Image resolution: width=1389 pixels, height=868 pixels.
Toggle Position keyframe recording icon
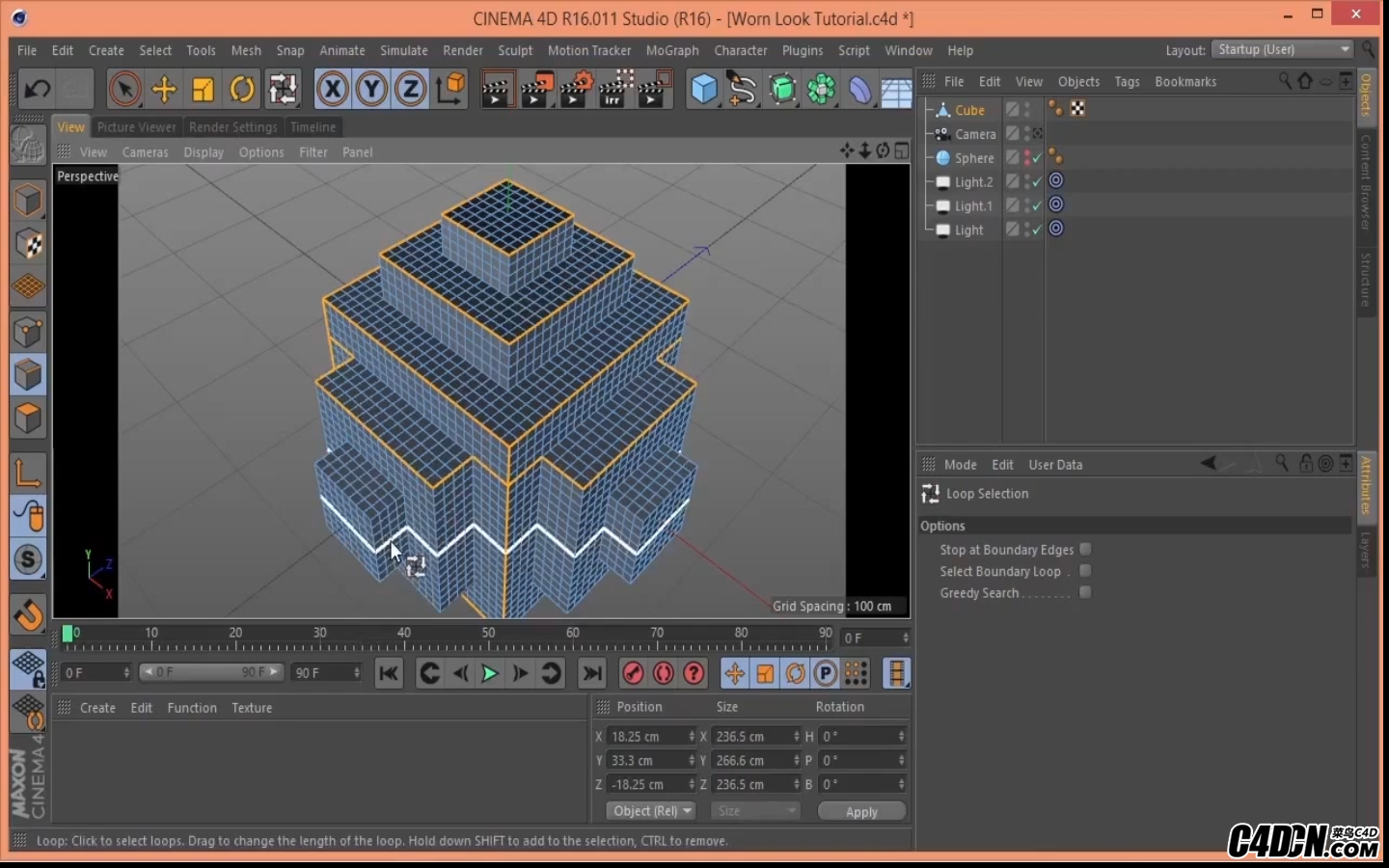pos(735,673)
